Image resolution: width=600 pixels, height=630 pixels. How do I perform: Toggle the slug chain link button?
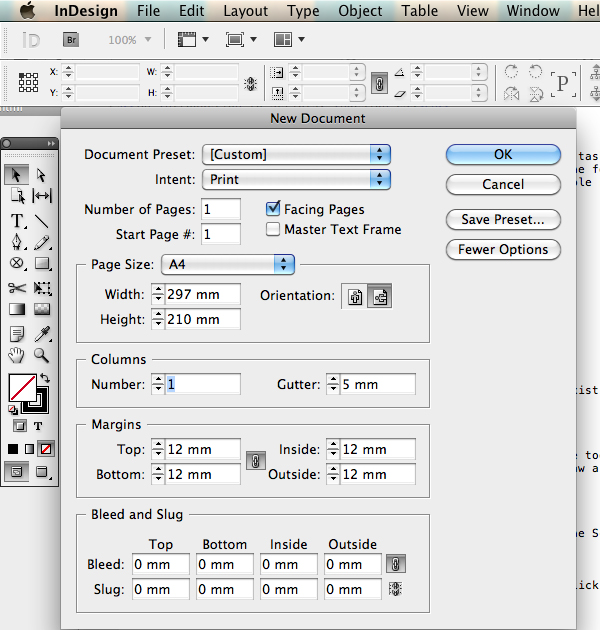pyautogui.click(x=395, y=589)
